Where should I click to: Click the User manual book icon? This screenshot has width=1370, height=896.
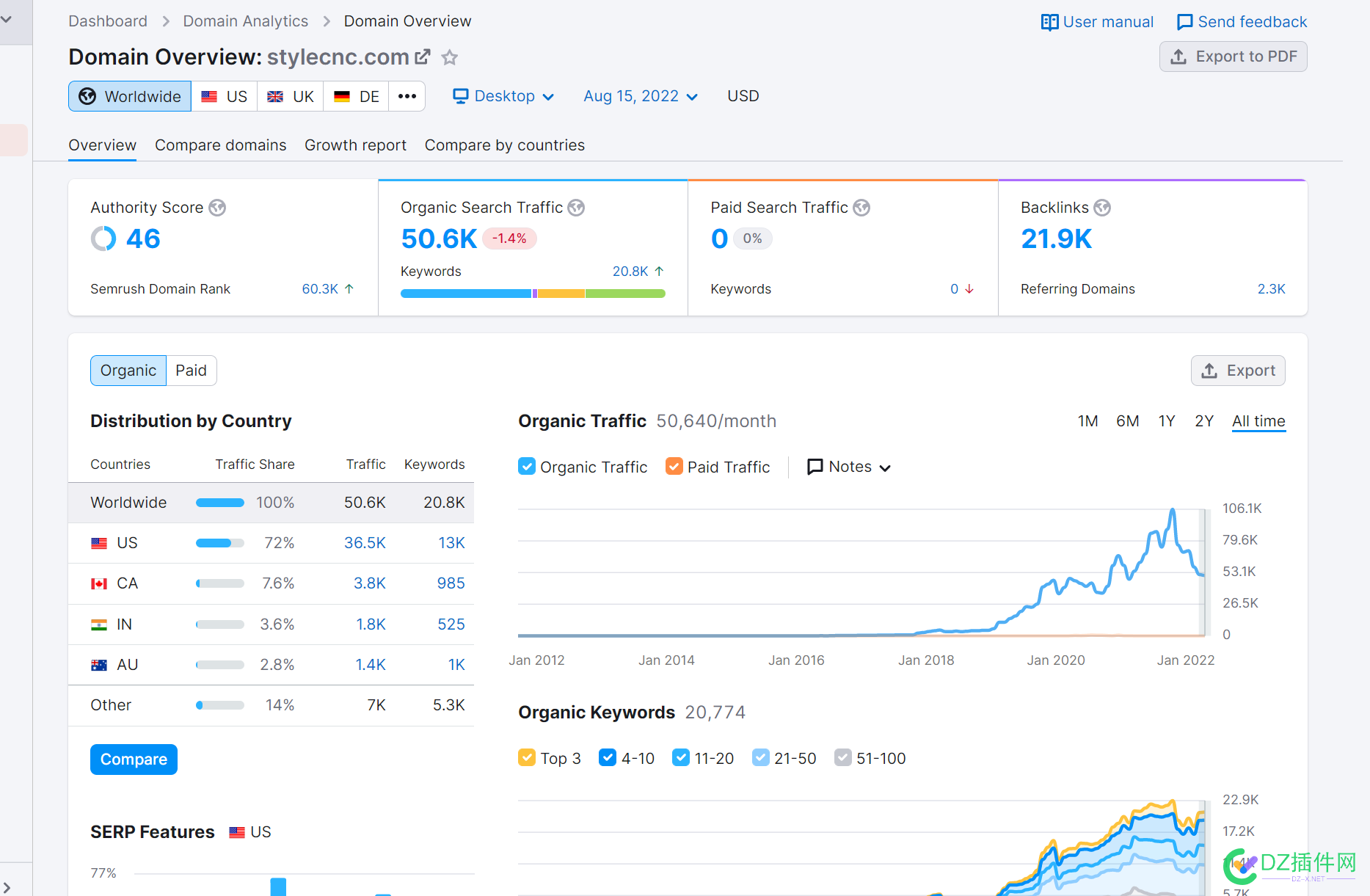pyautogui.click(x=1049, y=22)
